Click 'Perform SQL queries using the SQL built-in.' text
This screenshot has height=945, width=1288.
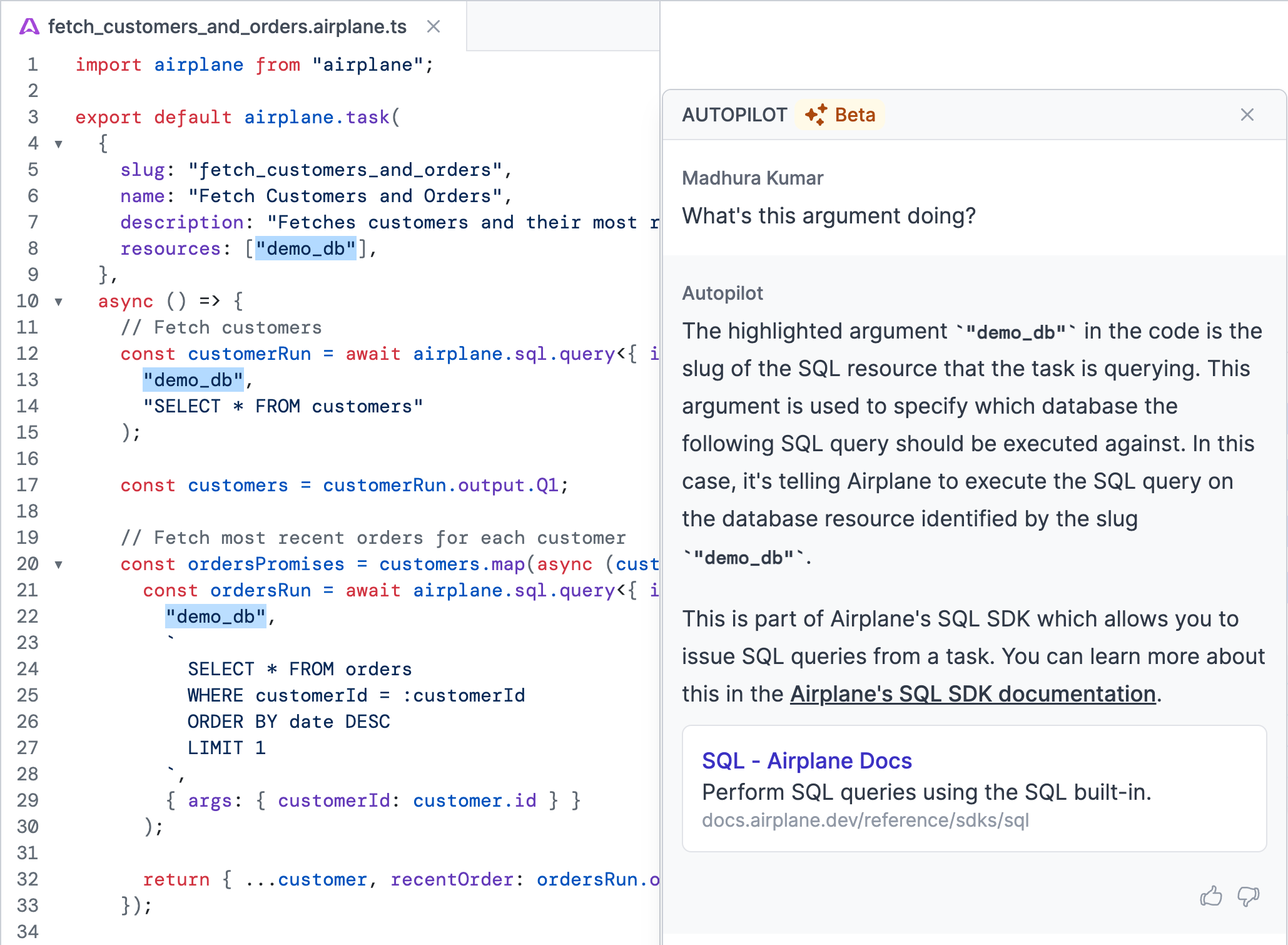[926, 792]
